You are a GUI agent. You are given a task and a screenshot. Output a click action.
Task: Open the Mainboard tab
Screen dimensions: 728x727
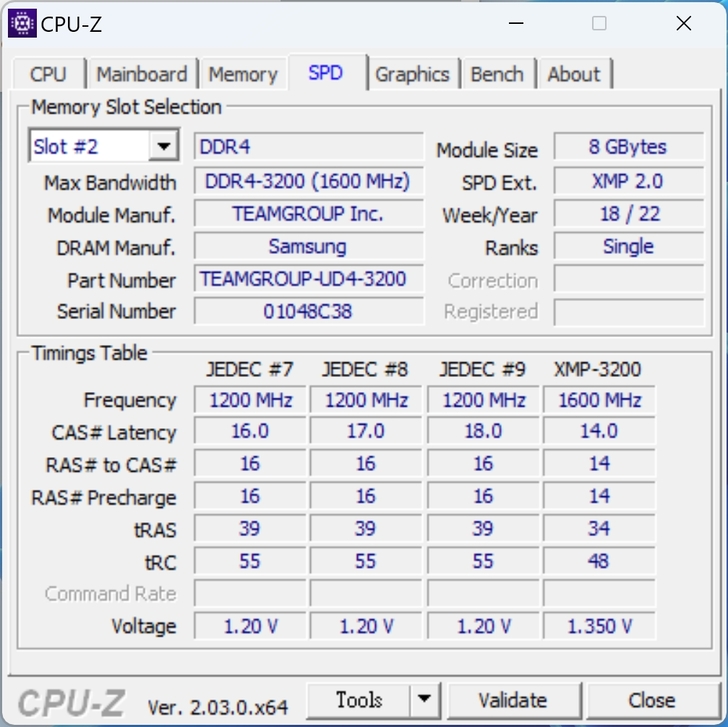(142, 74)
